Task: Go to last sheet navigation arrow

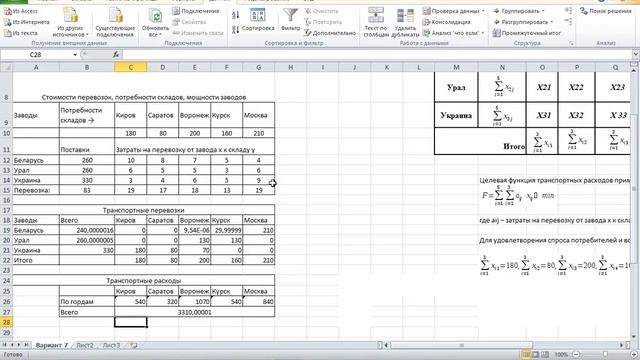Action: [26, 345]
